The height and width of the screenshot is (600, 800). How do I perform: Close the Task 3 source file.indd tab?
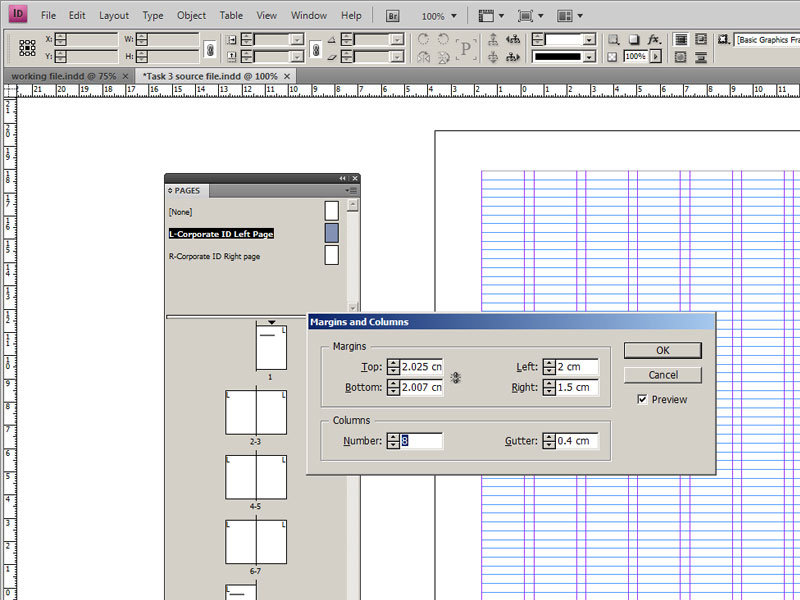click(x=287, y=76)
